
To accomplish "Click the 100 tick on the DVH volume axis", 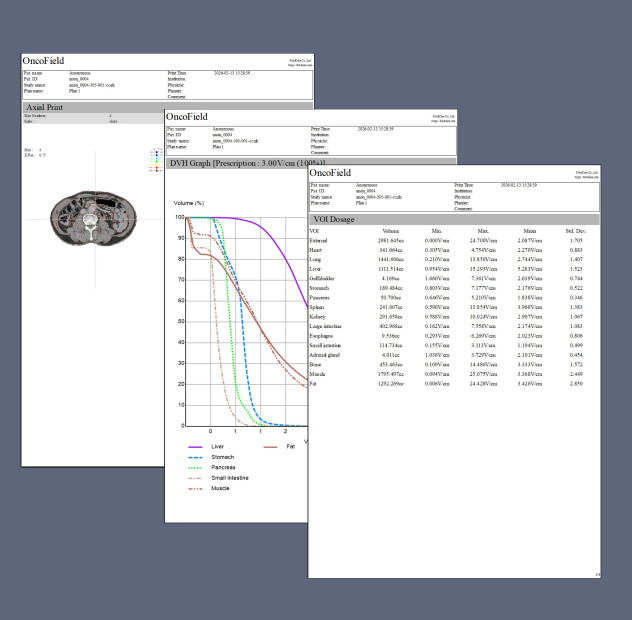I will coord(179,217).
